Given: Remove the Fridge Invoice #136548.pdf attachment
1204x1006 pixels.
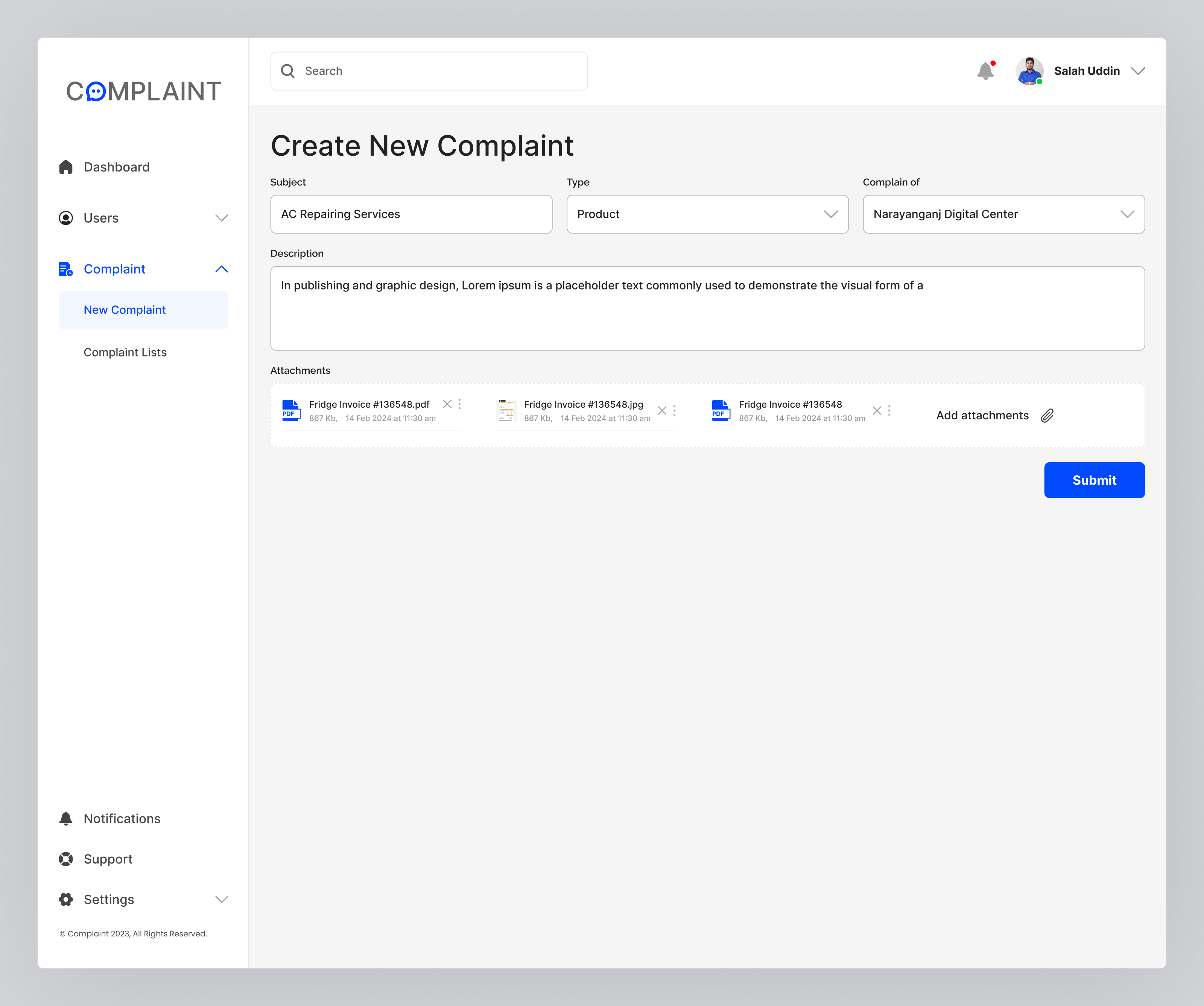Looking at the screenshot, I should click(447, 404).
